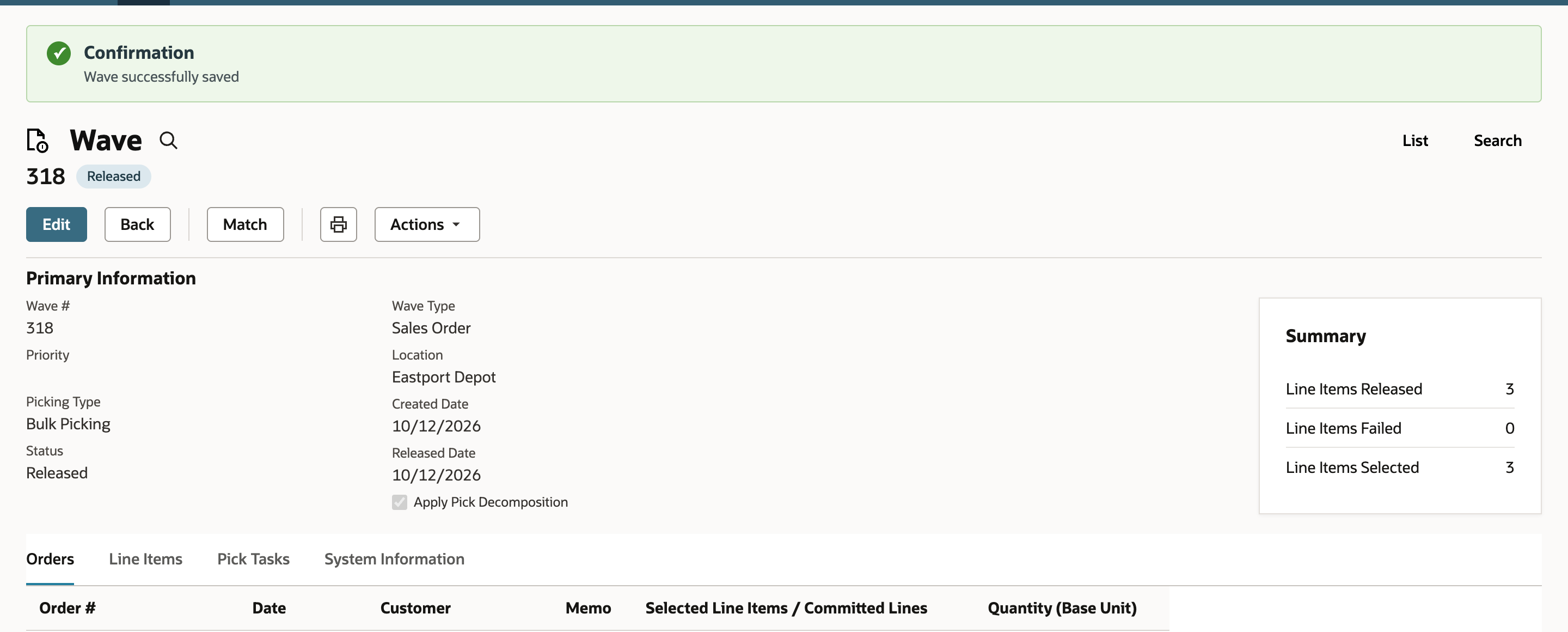Image resolution: width=1568 pixels, height=632 pixels.
Task: Click the Customer column header
Action: 416,607
